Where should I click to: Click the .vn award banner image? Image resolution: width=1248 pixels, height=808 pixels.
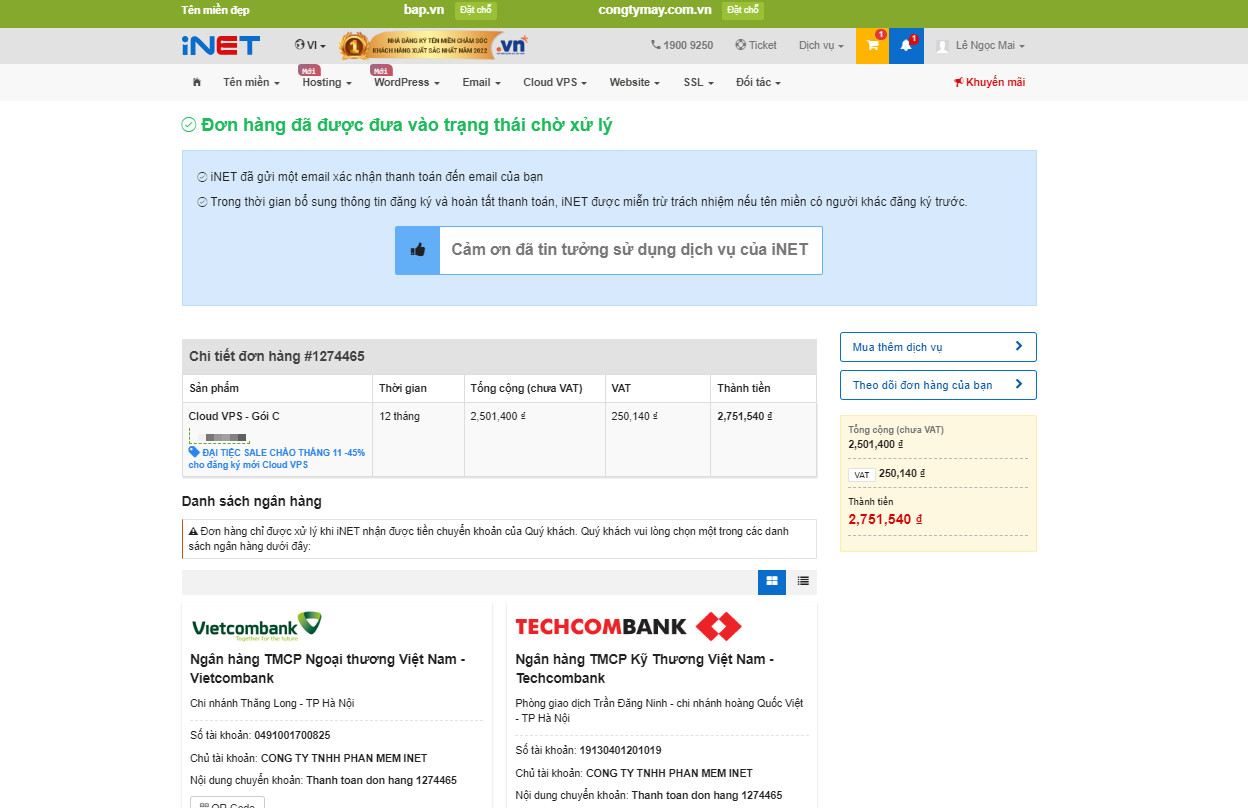pyautogui.click(x=432, y=45)
